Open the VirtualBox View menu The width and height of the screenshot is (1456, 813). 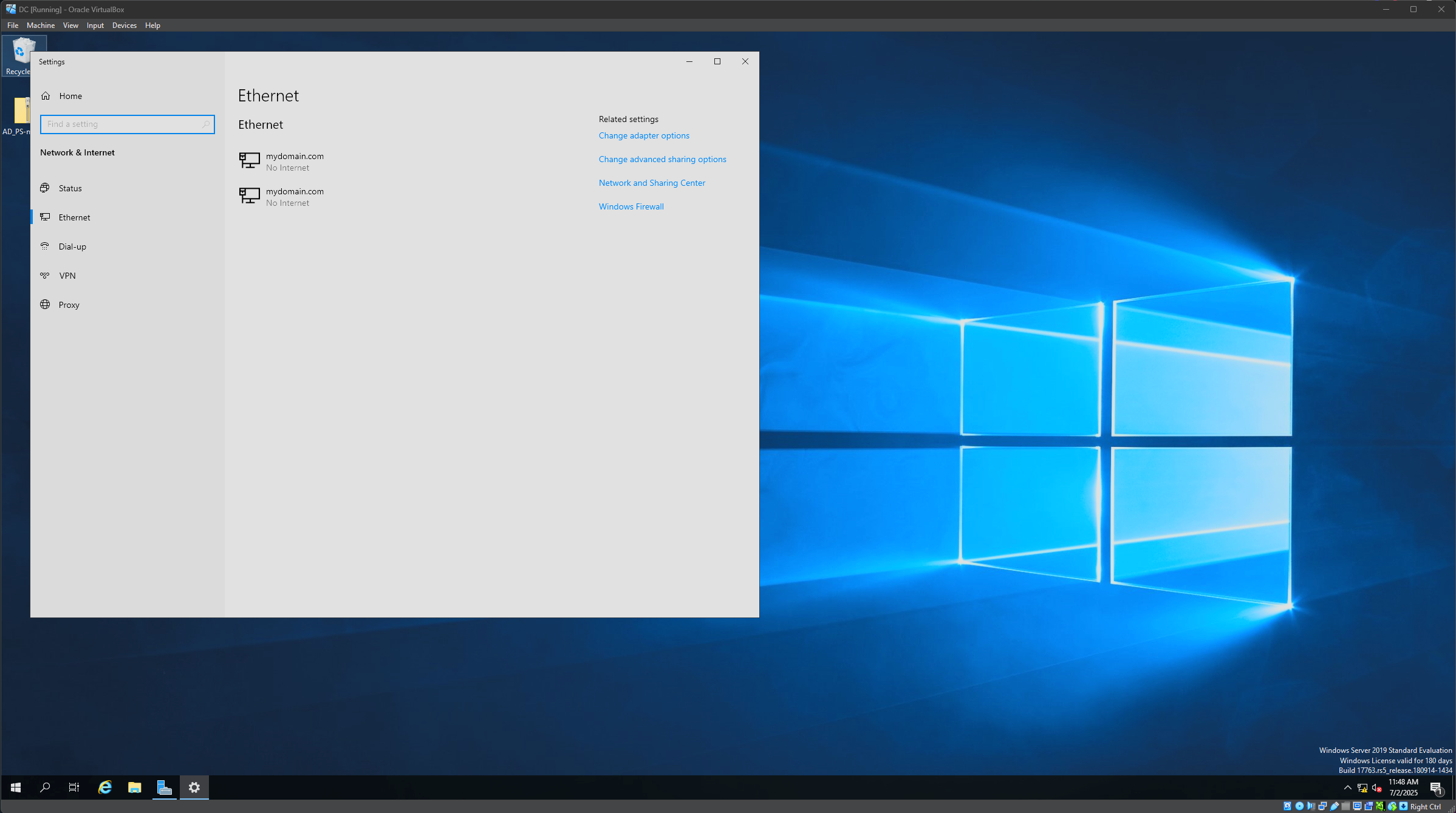coord(70,26)
